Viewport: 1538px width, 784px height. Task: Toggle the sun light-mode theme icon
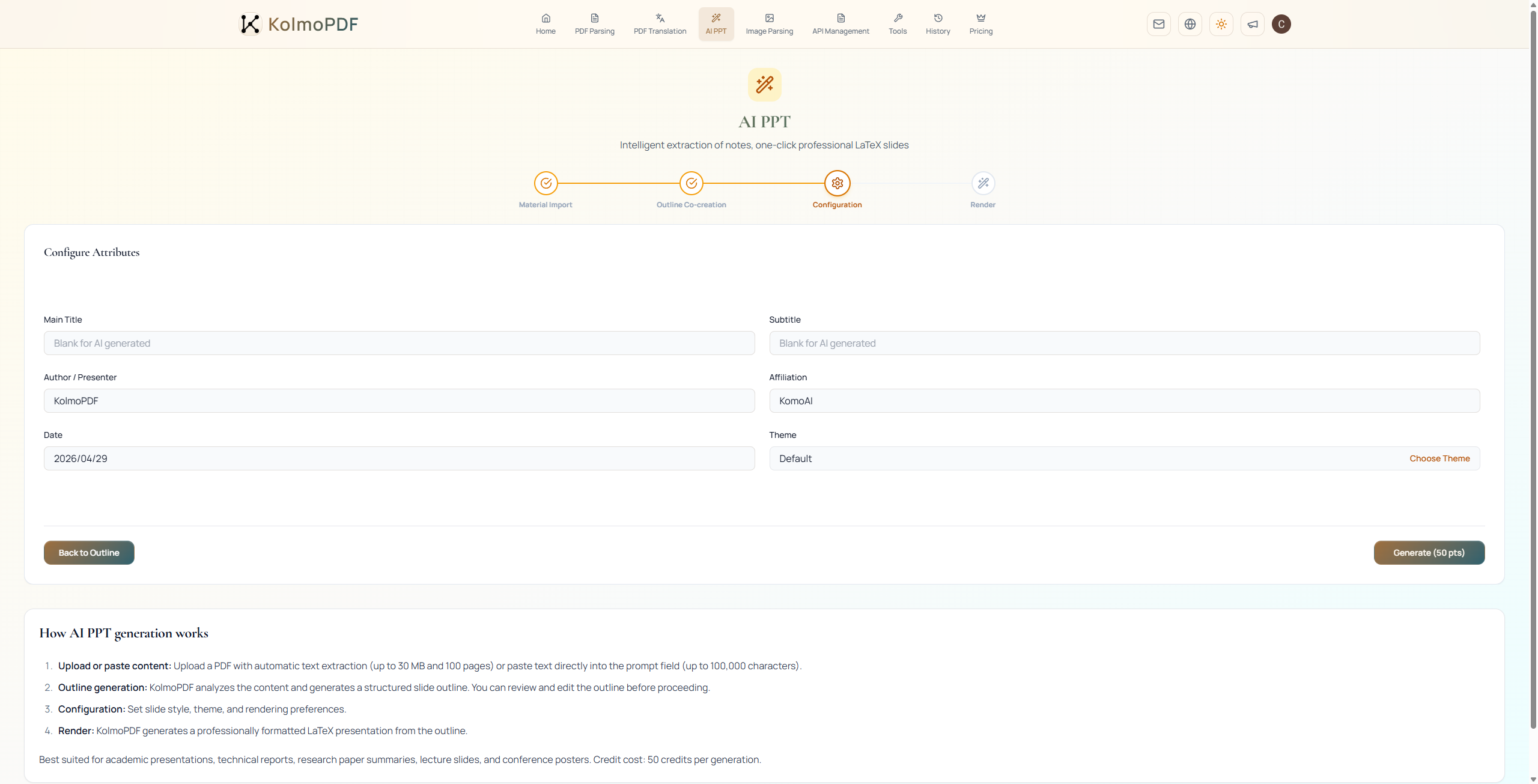1221,24
